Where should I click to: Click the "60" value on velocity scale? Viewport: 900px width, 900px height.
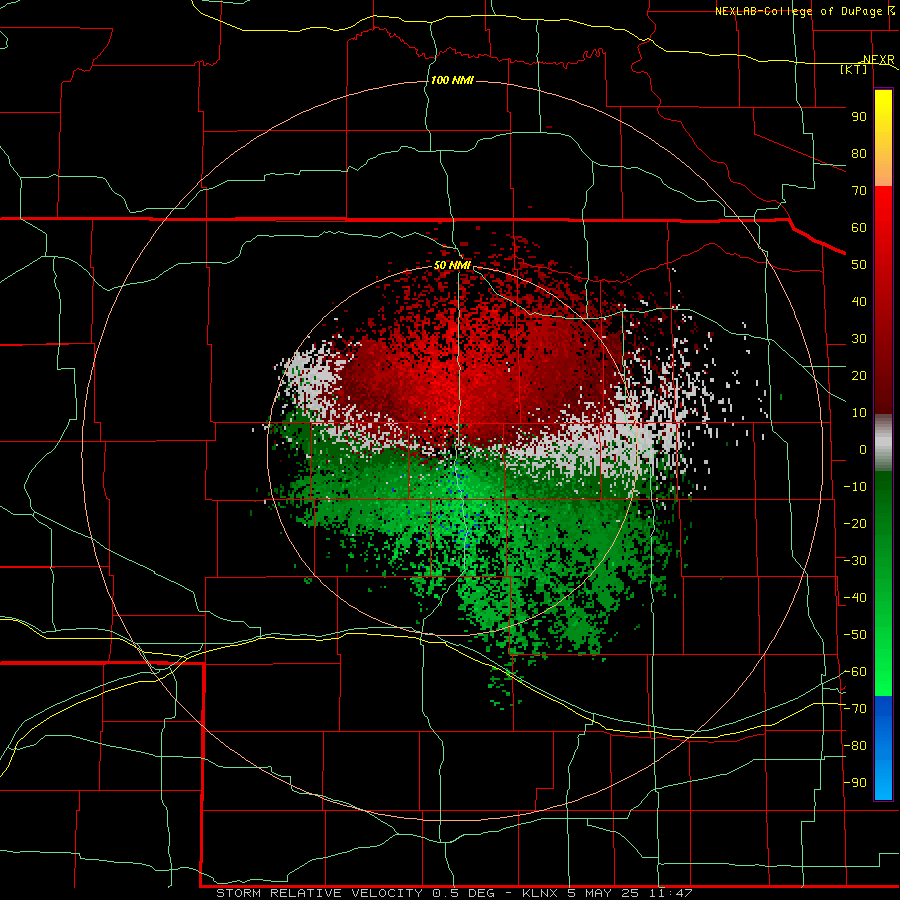coord(859,227)
